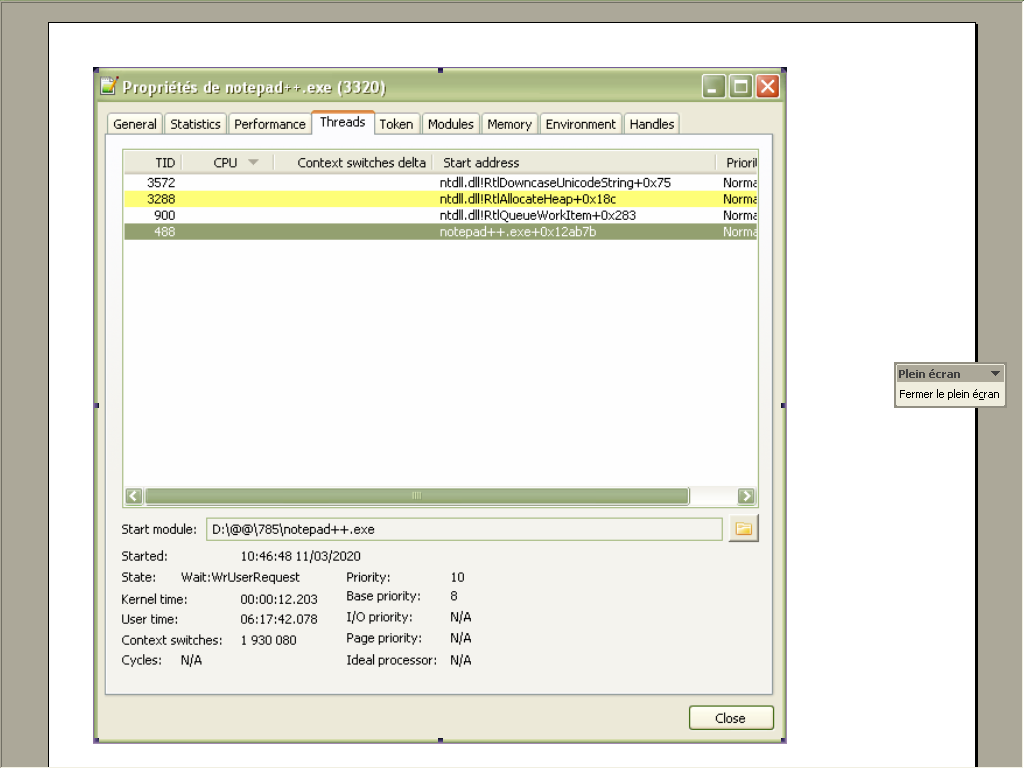Click the horizontal scrollbar thumb of the thread list

(417, 496)
